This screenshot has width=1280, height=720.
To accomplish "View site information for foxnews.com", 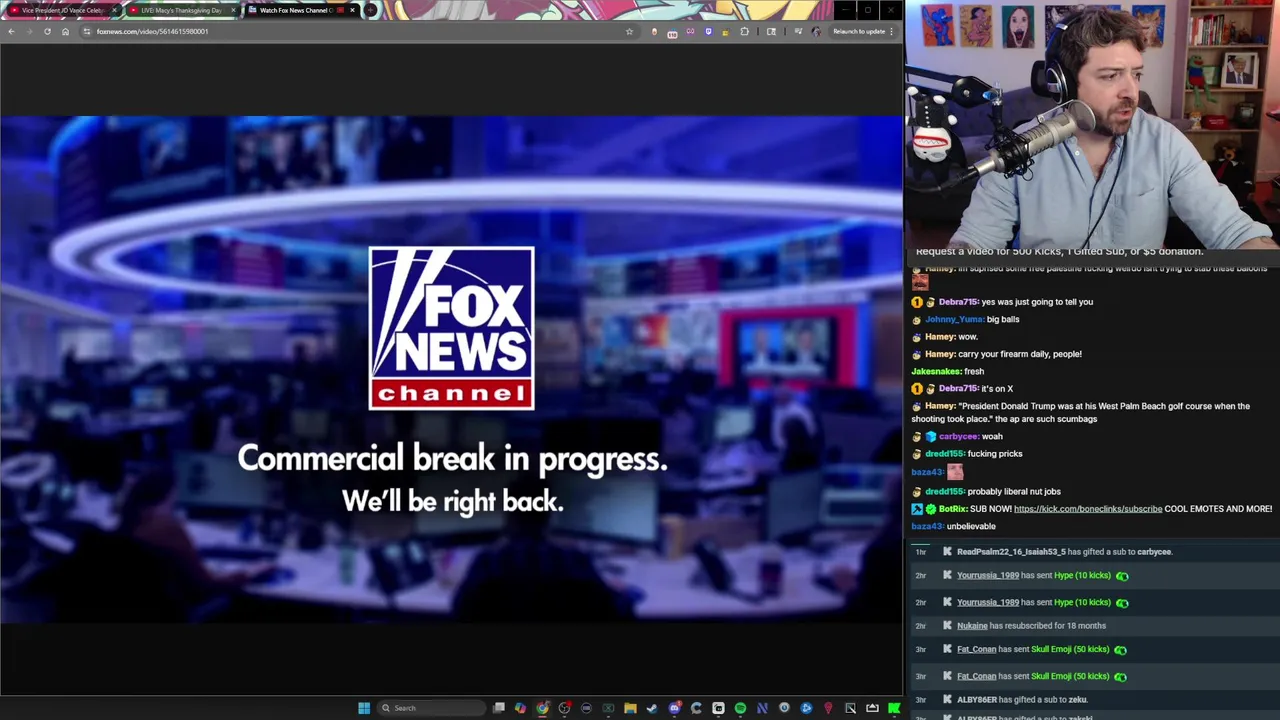I will [87, 31].
